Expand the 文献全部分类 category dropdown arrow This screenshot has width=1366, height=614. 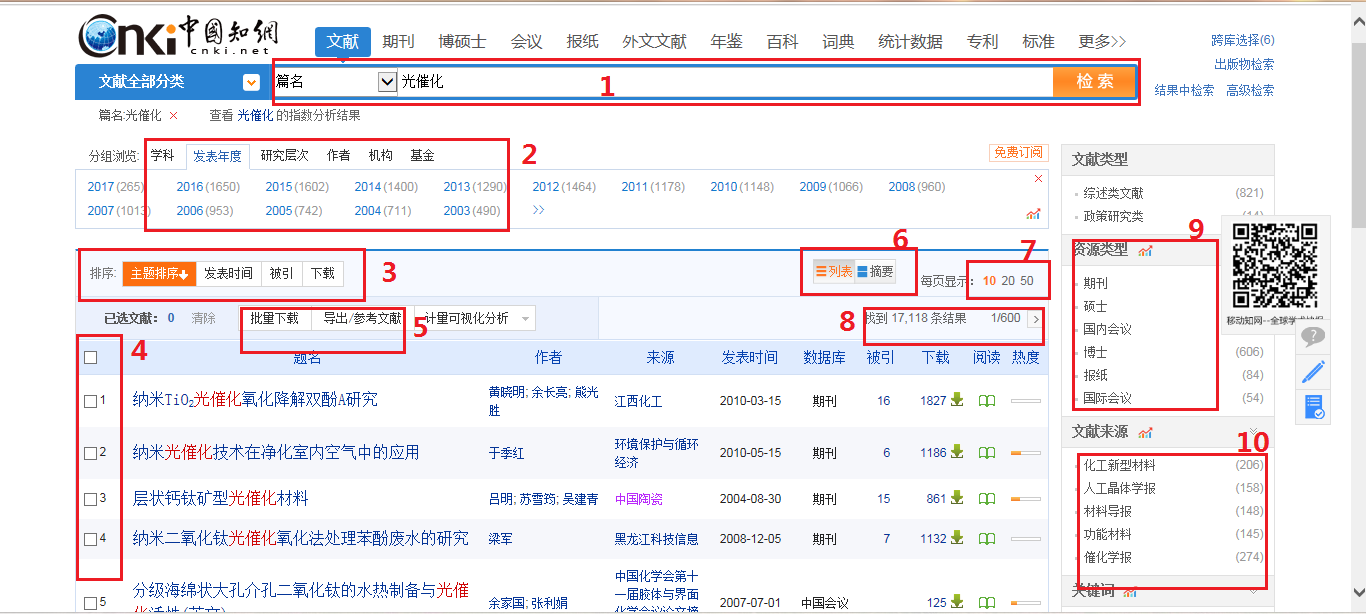[x=251, y=82]
